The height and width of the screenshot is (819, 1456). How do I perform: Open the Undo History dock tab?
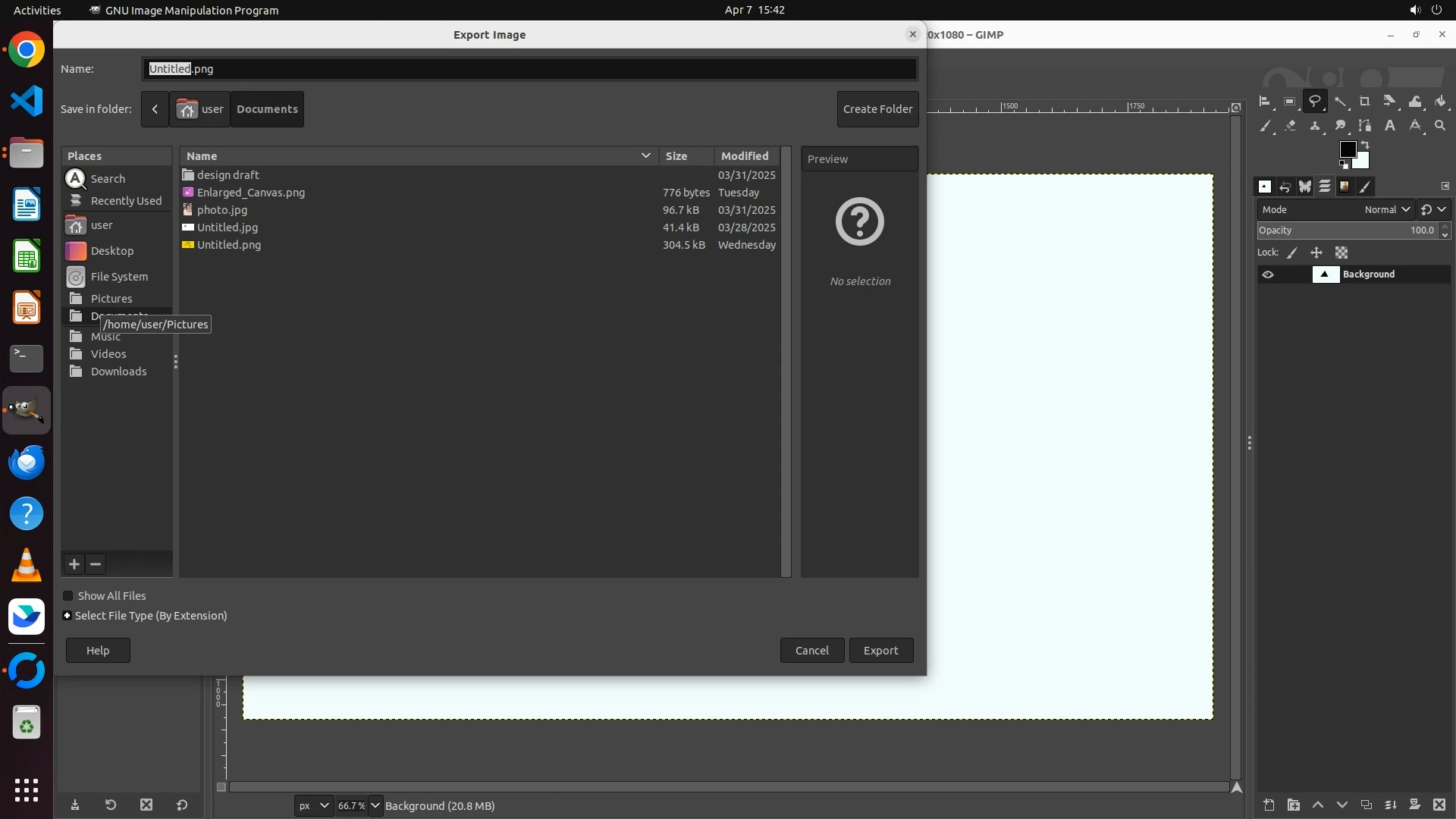(1285, 187)
